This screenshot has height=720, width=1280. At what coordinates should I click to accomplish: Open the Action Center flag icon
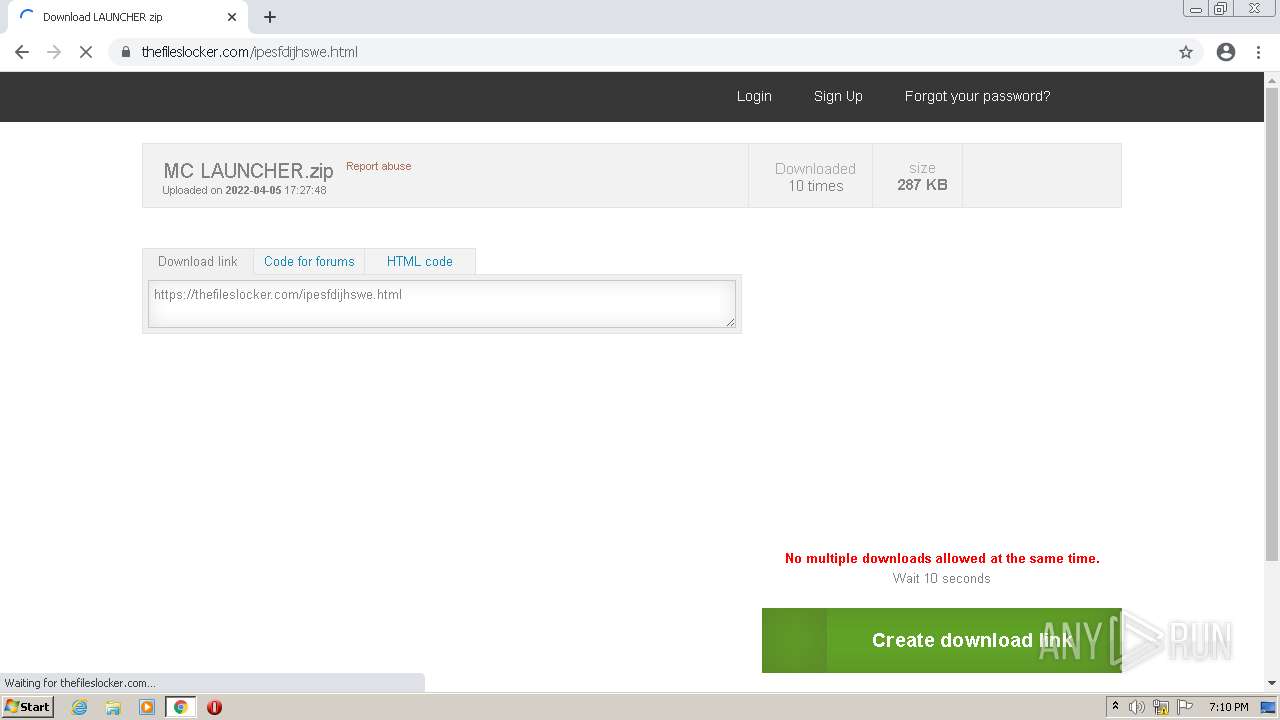pyautogui.click(x=1185, y=707)
